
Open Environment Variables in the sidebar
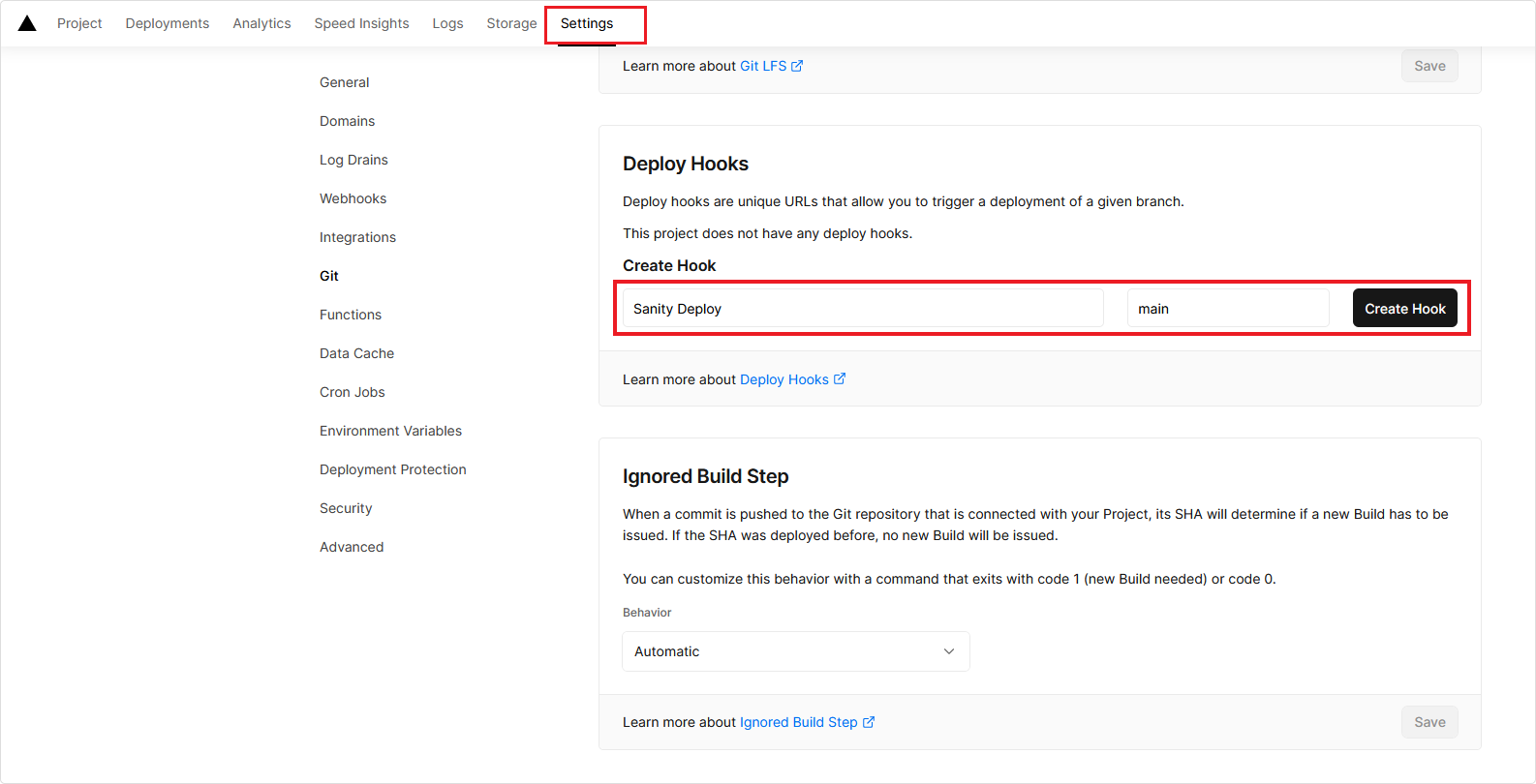[x=390, y=431]
